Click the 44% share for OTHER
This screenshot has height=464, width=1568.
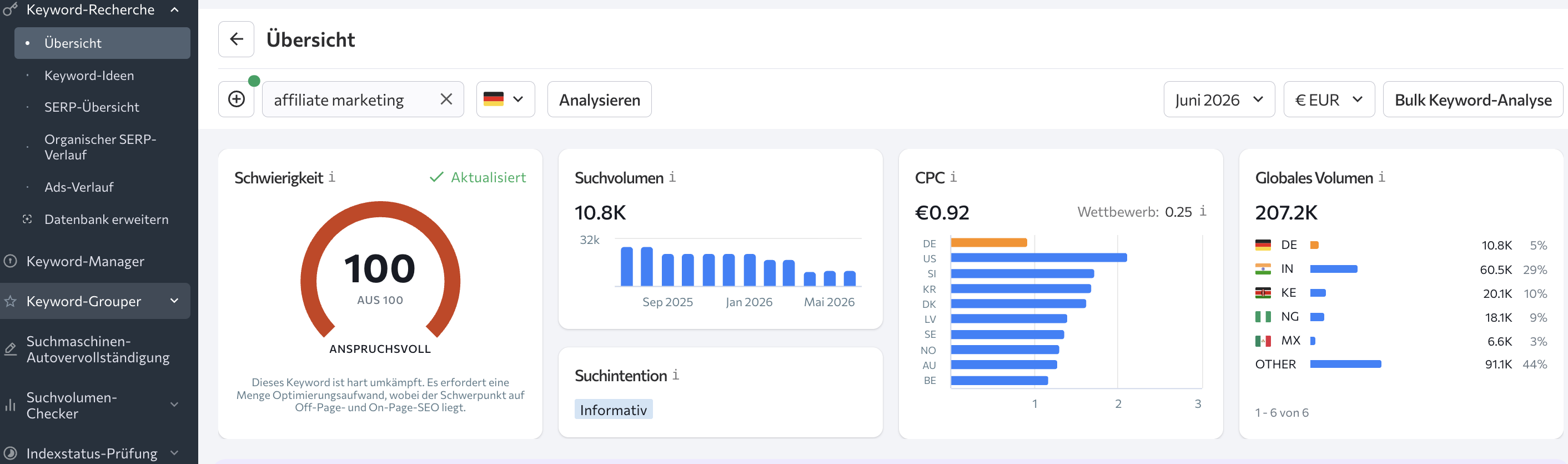[x=1535, y=365]
